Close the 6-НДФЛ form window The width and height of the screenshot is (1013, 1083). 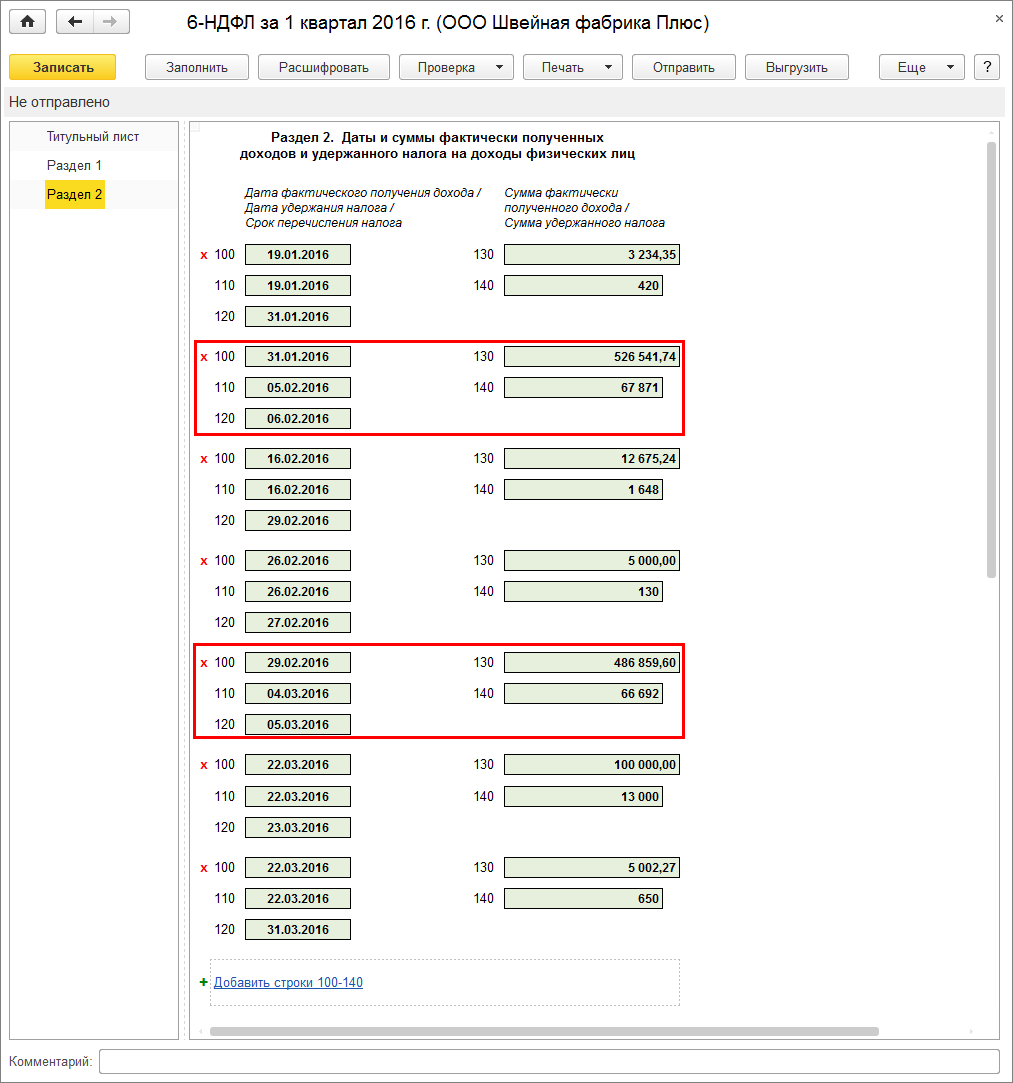point(999,19)
